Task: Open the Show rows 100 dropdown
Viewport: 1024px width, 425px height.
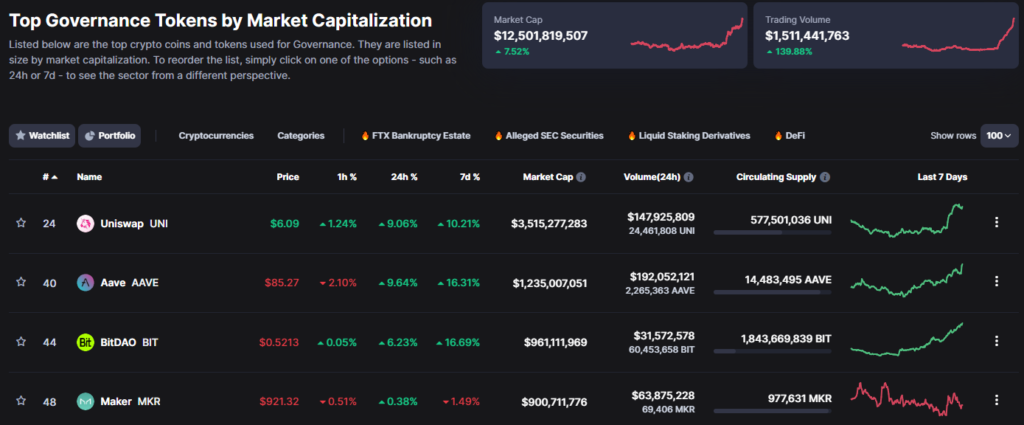Action: point(999,136)
